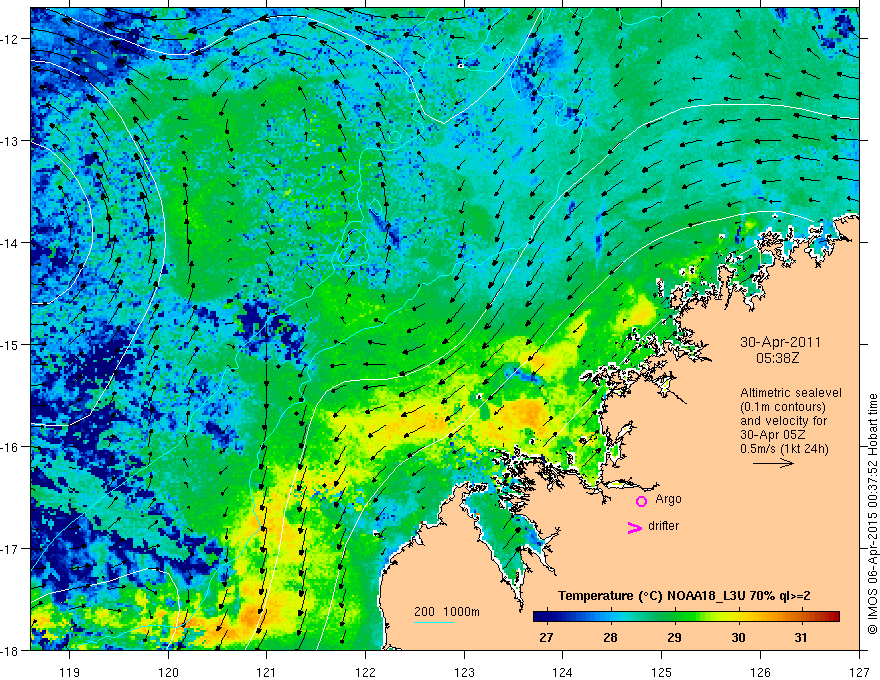
Task: Click the 05:38Z time label
Action: click(x=777, y=357)
